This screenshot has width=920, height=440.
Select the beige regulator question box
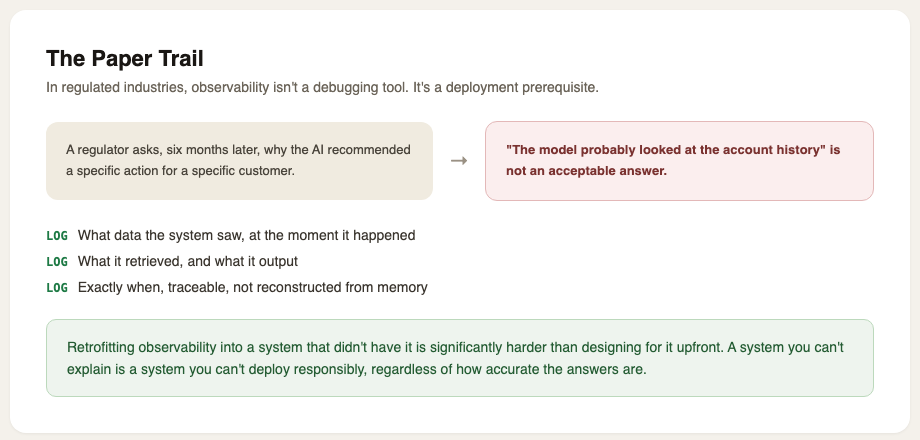239,161
